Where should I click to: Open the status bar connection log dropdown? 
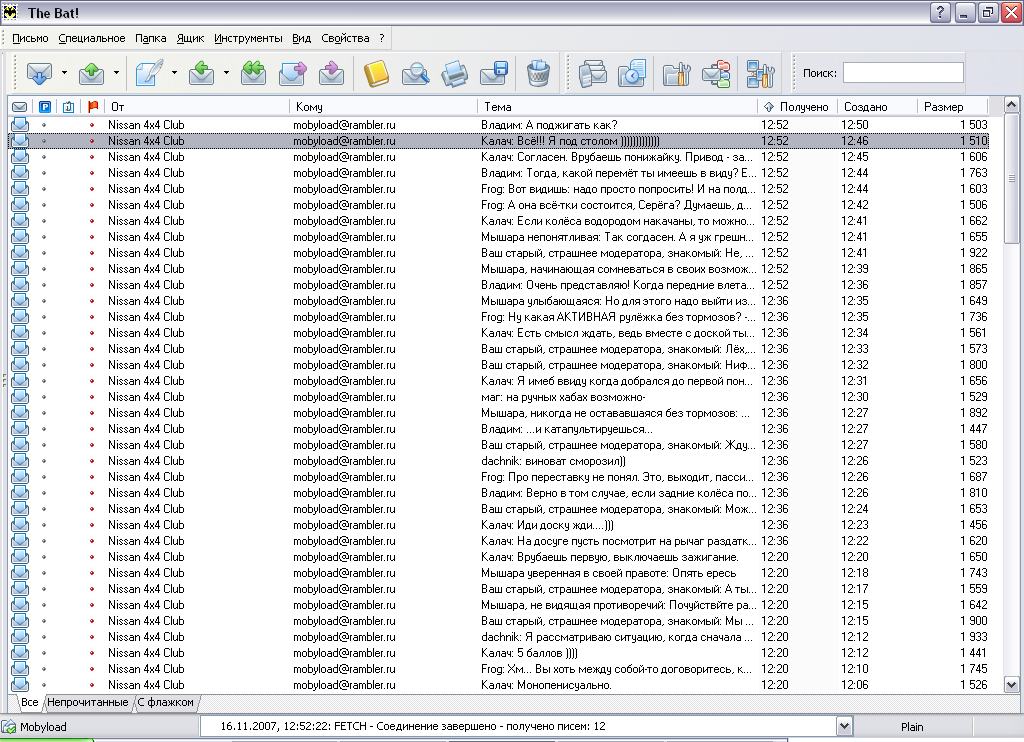(844, 726)
